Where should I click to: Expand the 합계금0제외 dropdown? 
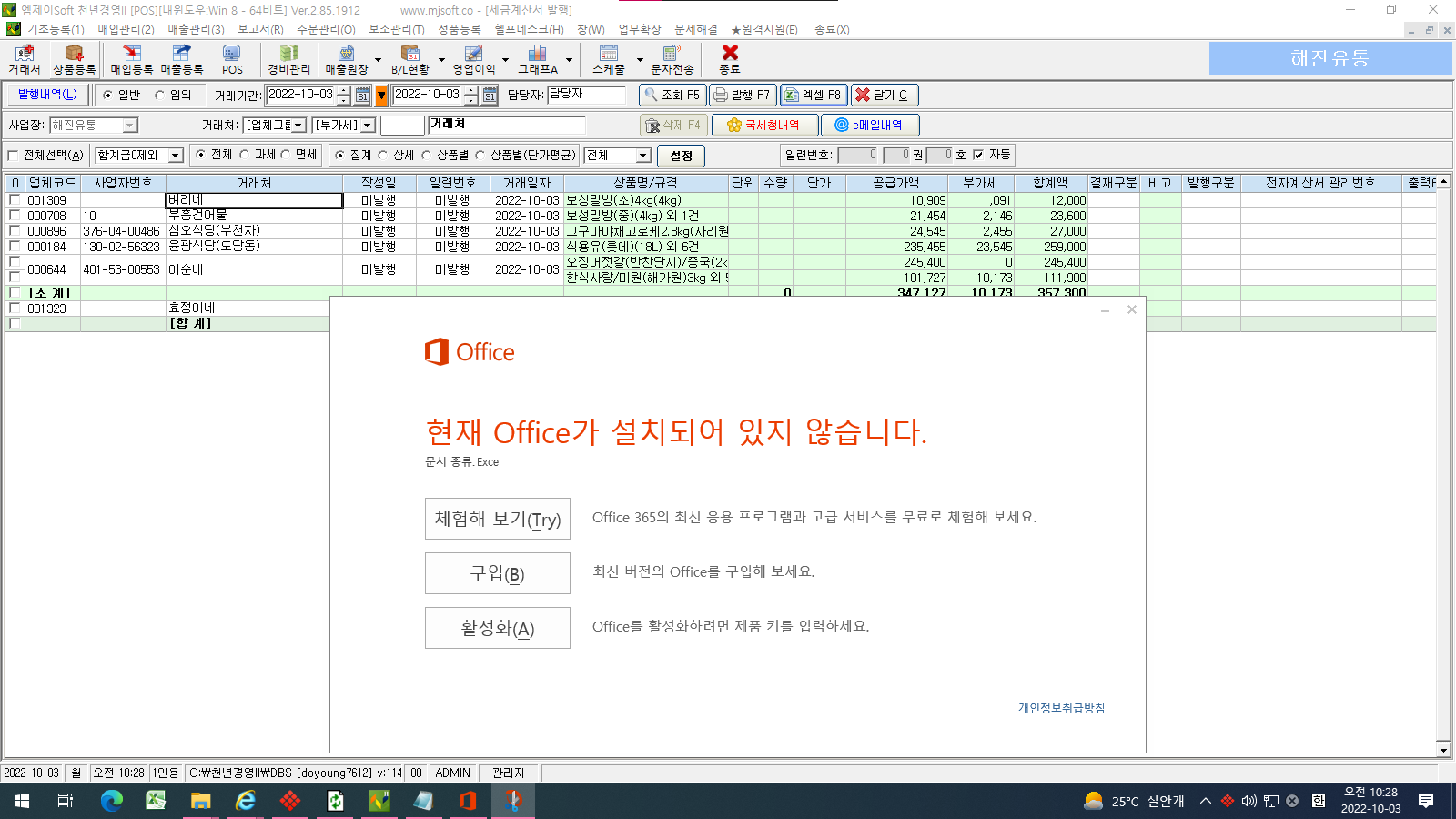coord(176,156)
